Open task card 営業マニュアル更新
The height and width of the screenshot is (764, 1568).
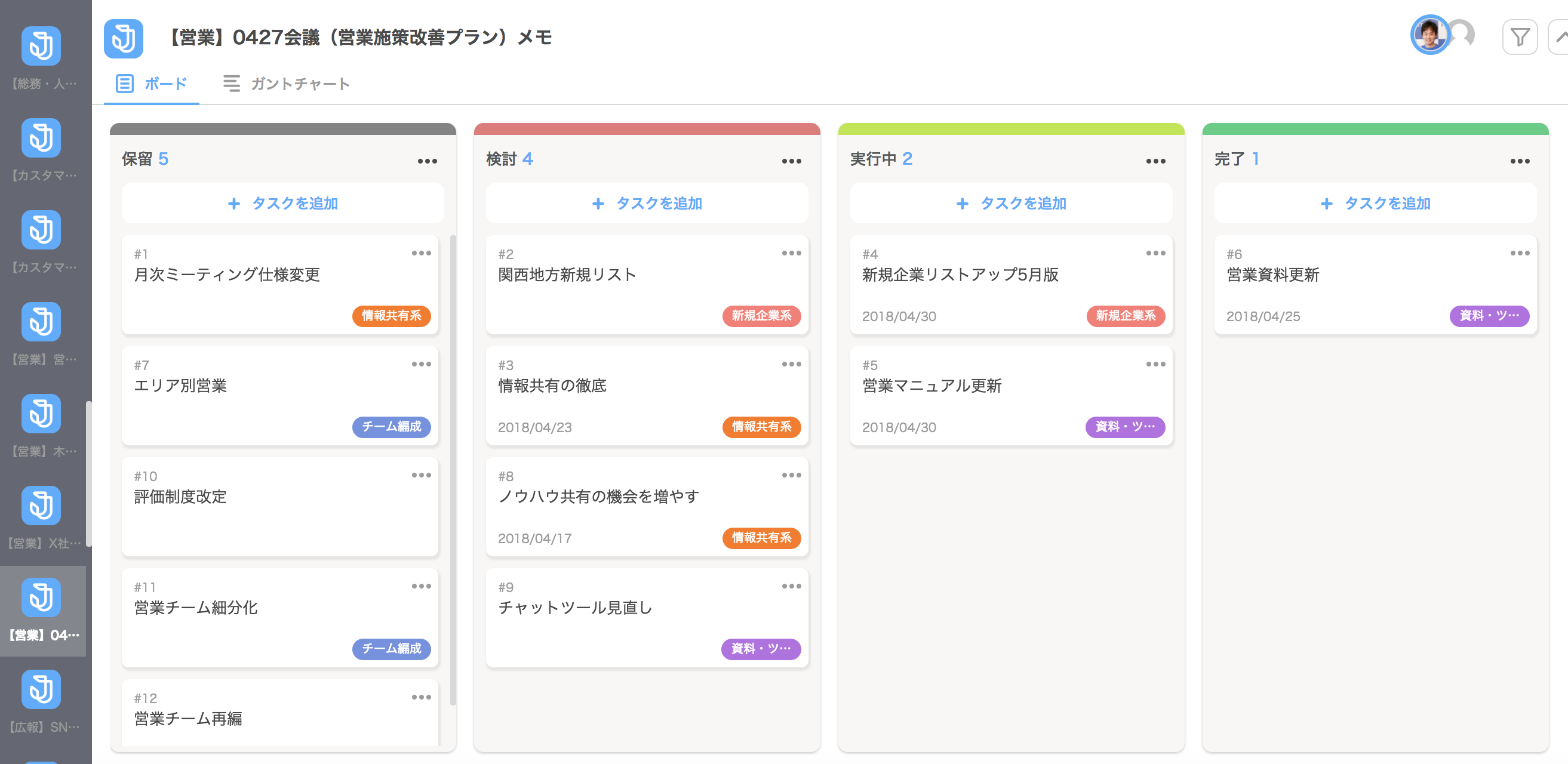tap(1011, 396)
